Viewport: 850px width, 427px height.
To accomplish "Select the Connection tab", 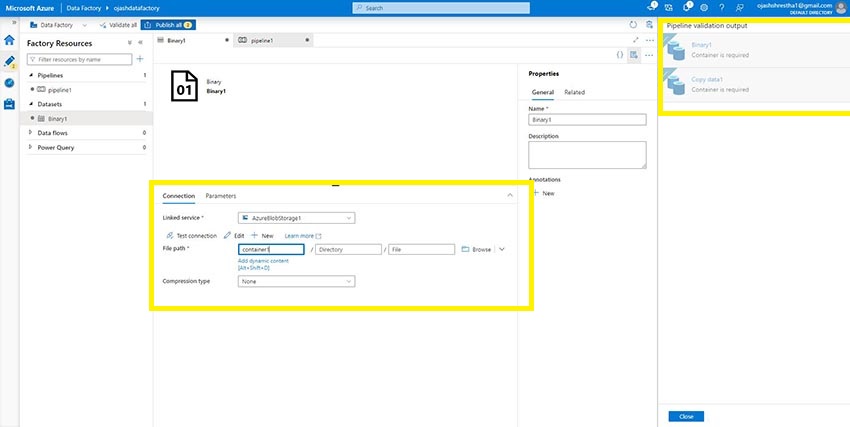I will [x=179, y=196].
